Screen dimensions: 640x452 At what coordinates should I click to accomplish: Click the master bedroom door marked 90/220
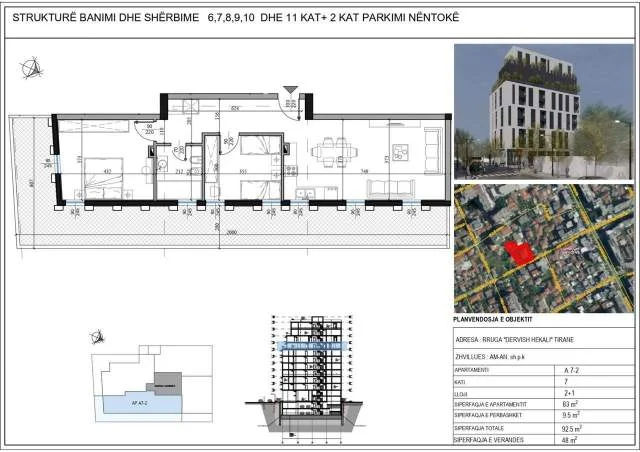coord(146,130)
